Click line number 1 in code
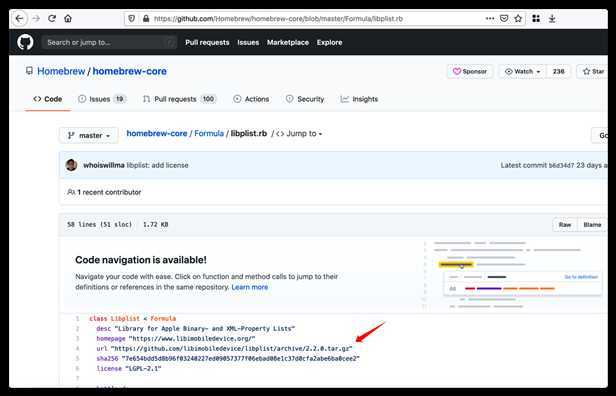616x396 pixels. (x=77, y=318)
